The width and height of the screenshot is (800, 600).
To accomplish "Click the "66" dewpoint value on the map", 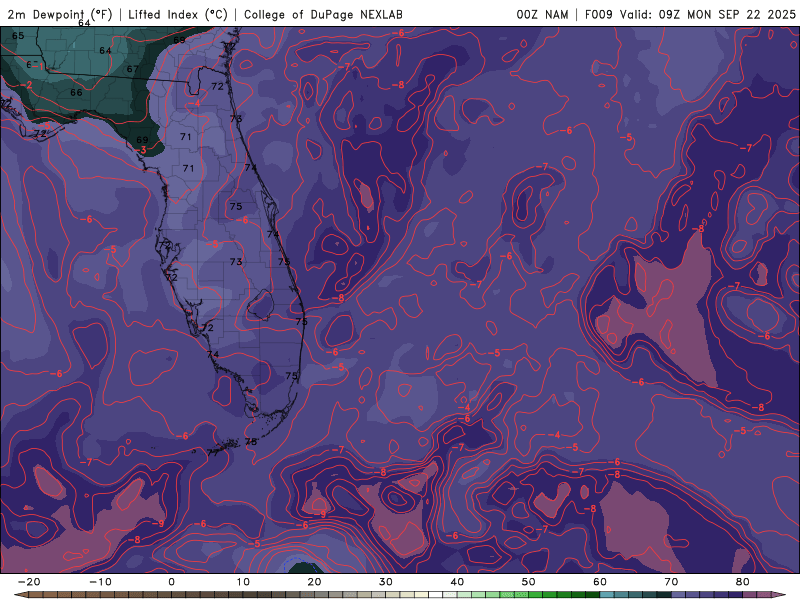I will tap(76, 92).
